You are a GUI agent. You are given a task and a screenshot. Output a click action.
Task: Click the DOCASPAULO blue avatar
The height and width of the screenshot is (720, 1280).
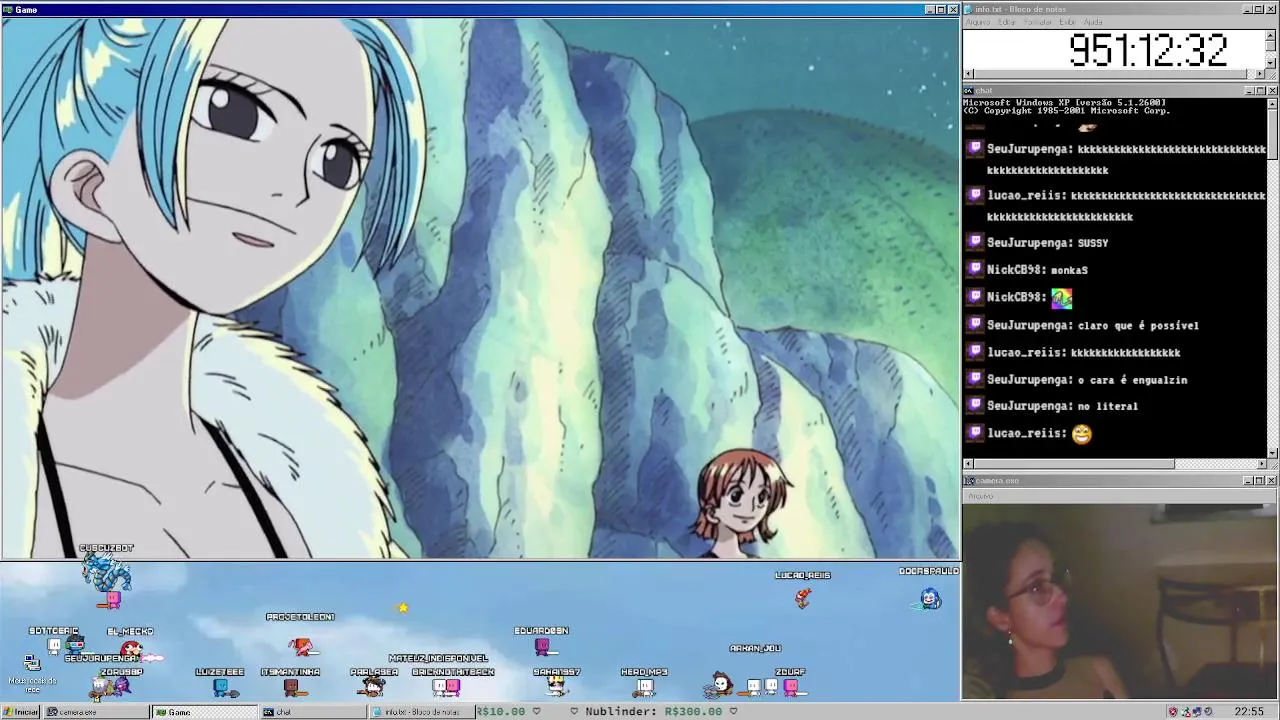(930, 597)
